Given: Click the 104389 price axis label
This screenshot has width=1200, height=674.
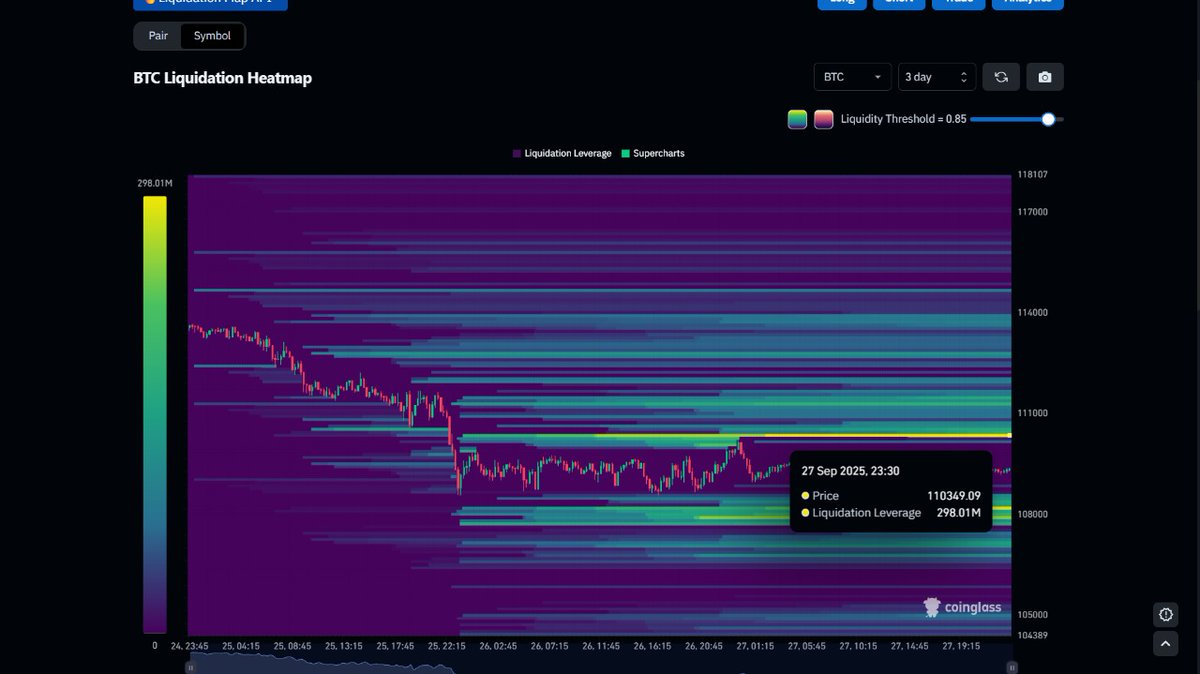Looking at the screenshot, I should coord(1034,635).
